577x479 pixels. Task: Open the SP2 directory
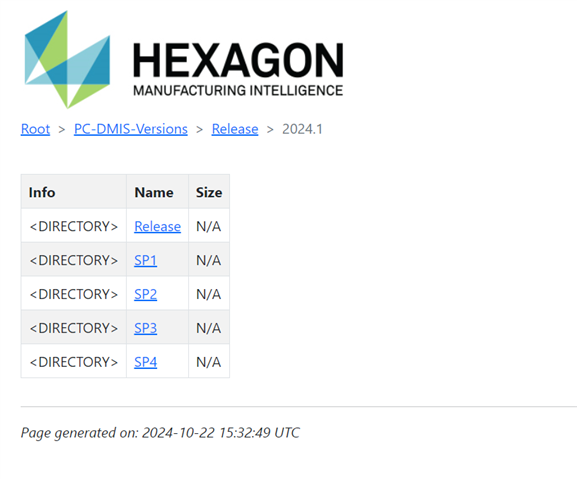(x=145, y=294)
